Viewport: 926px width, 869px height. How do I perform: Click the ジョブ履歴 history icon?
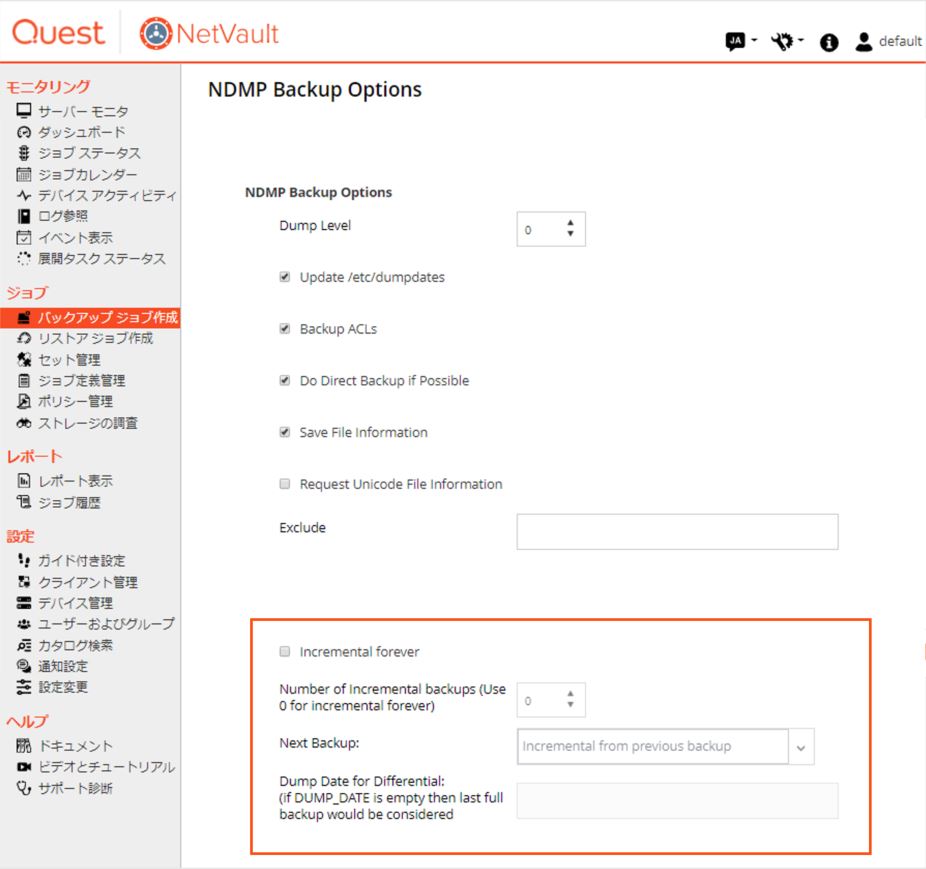coord(24,502)
